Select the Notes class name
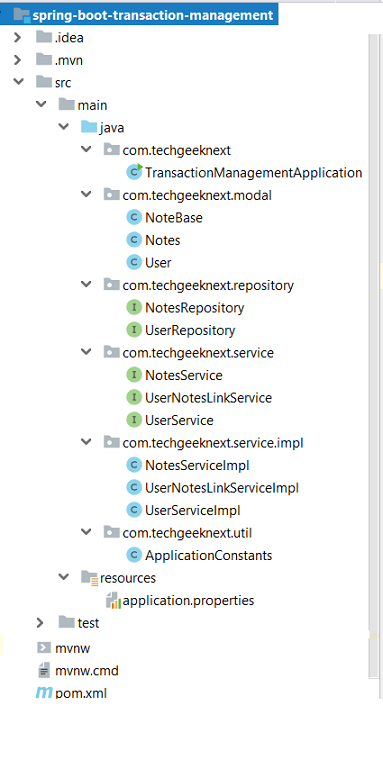Screen dimensions: 383x769 (162, 240)
